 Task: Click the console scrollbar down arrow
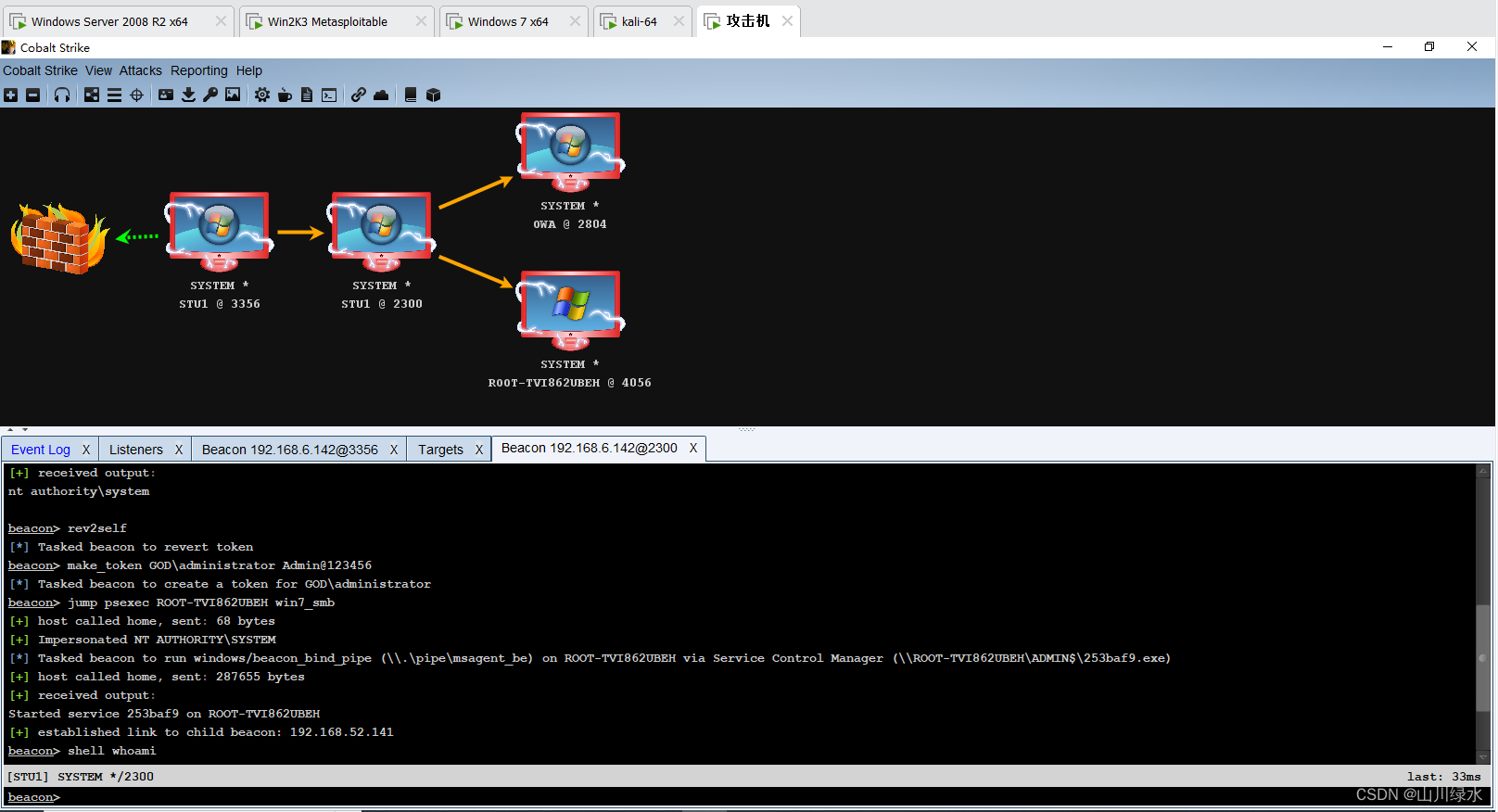tap(1483, 756)
